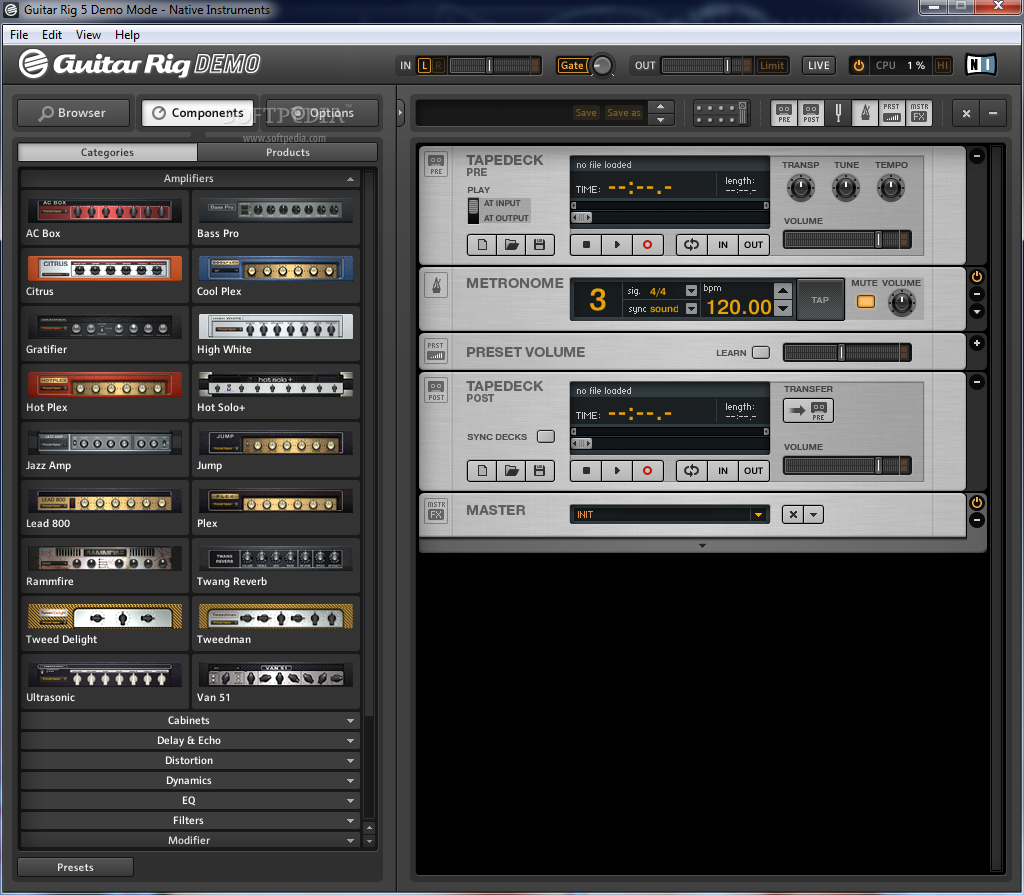
Task: Set loop IN point Tapedeck Pre
Action: click(x=723, y=245)
